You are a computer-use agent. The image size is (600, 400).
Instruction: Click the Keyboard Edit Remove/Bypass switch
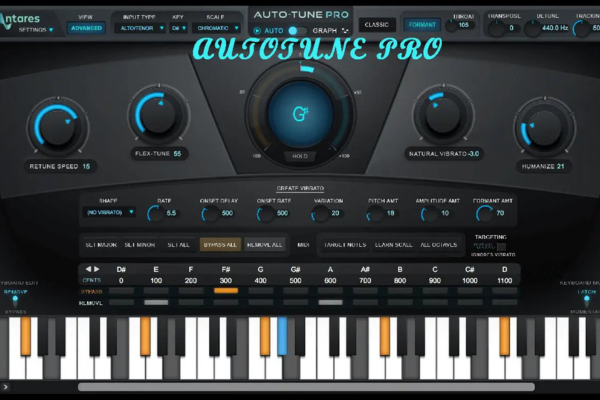(x=15, y=301)
